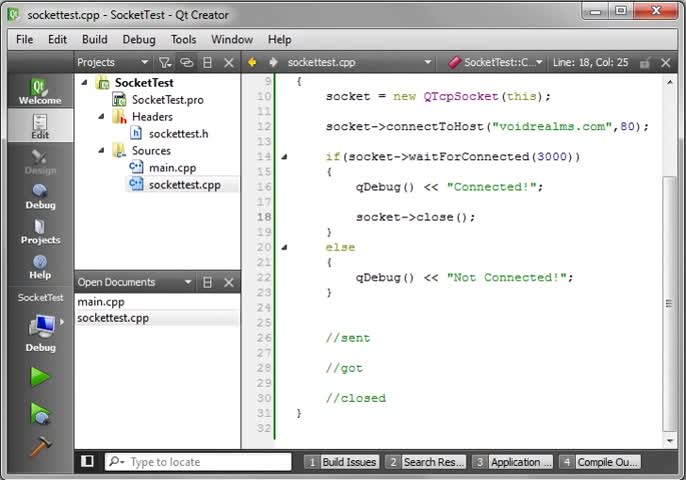Open the SocketTest::C... symbol dropdown
686x480 pixels.
[539, 63]
